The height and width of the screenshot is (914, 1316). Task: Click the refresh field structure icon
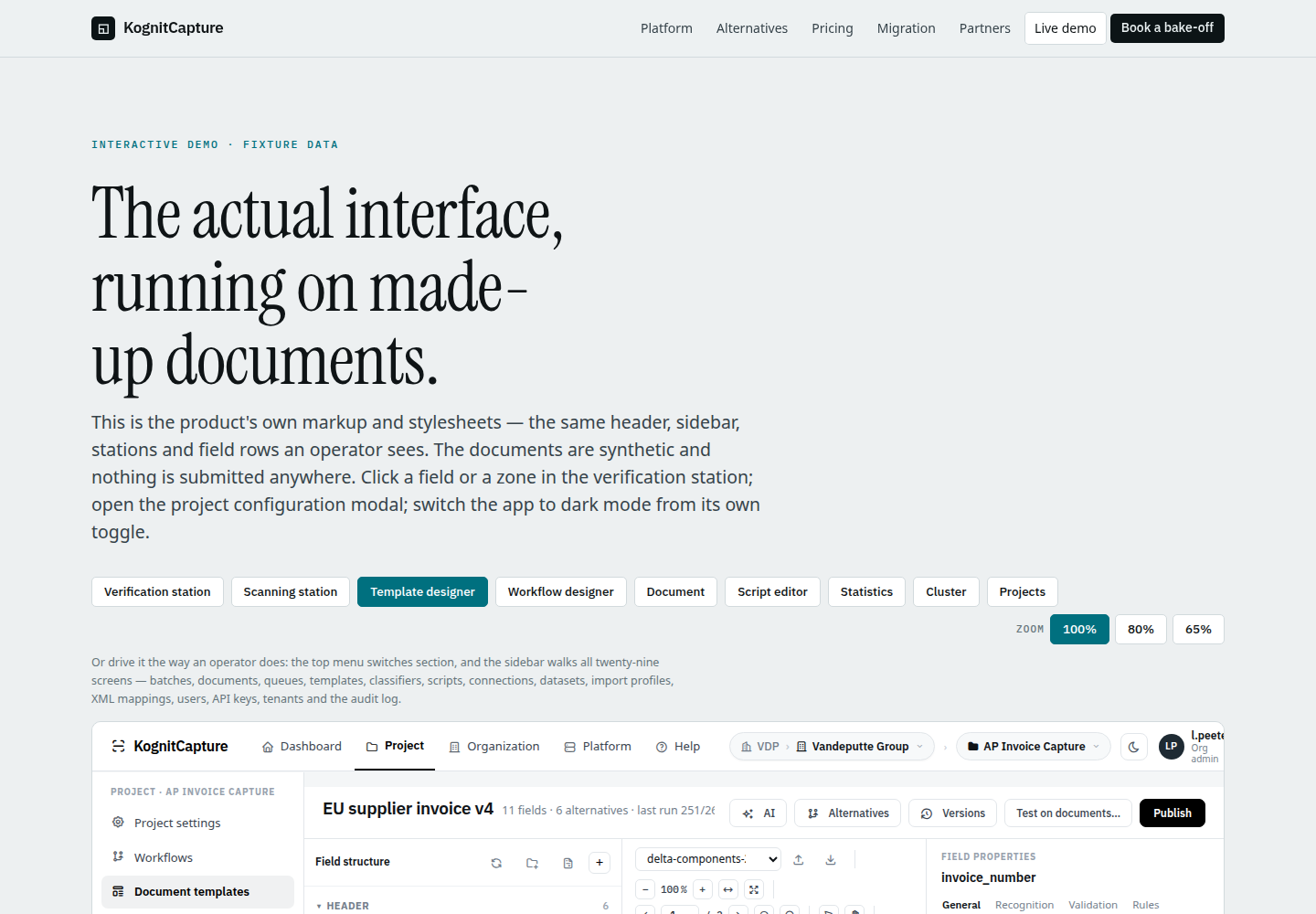pyautogui.click(x=496, y=863)
